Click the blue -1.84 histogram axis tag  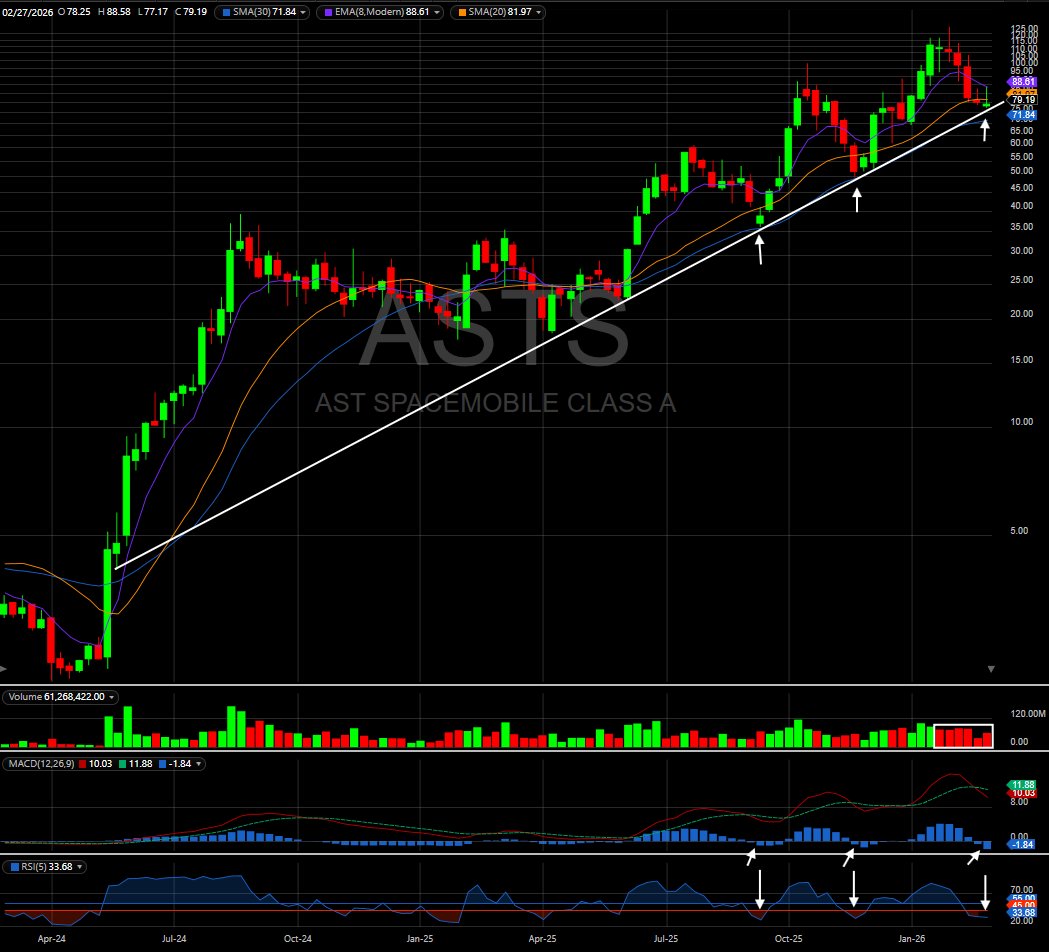(1022, 844)
